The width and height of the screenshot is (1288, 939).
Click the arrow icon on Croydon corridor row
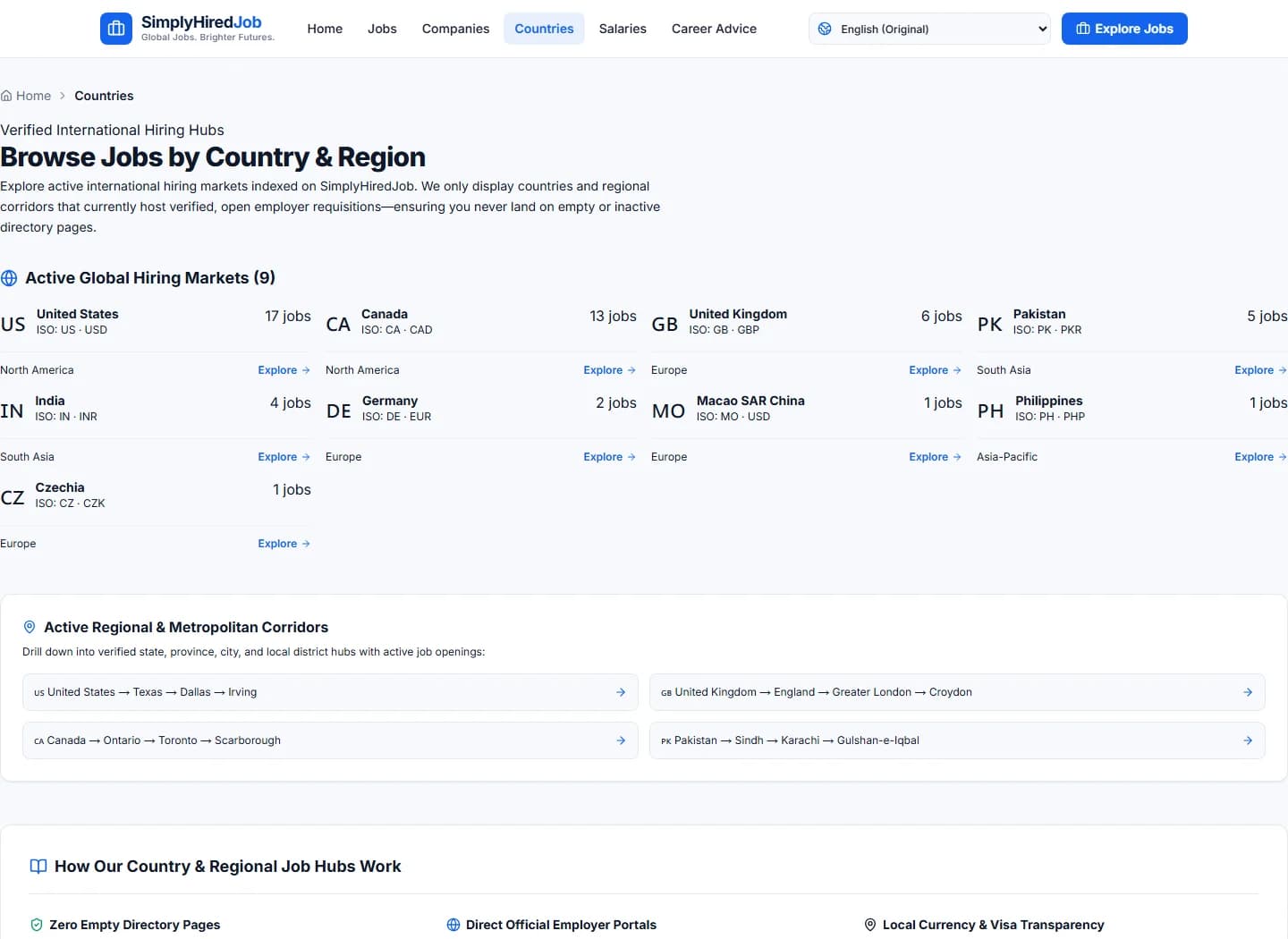pos(1248,692)
